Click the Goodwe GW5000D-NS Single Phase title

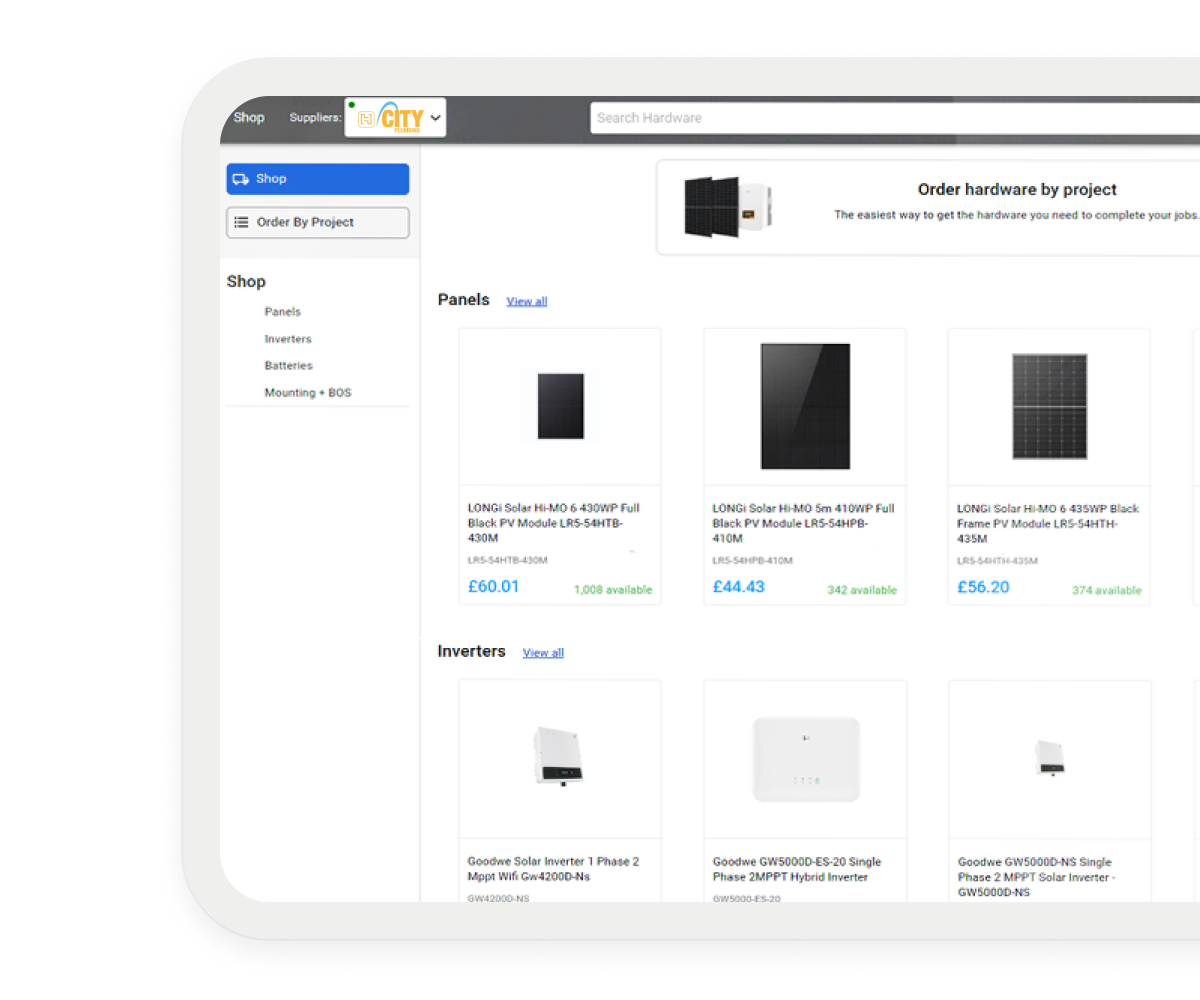(x=1037, y=877)
